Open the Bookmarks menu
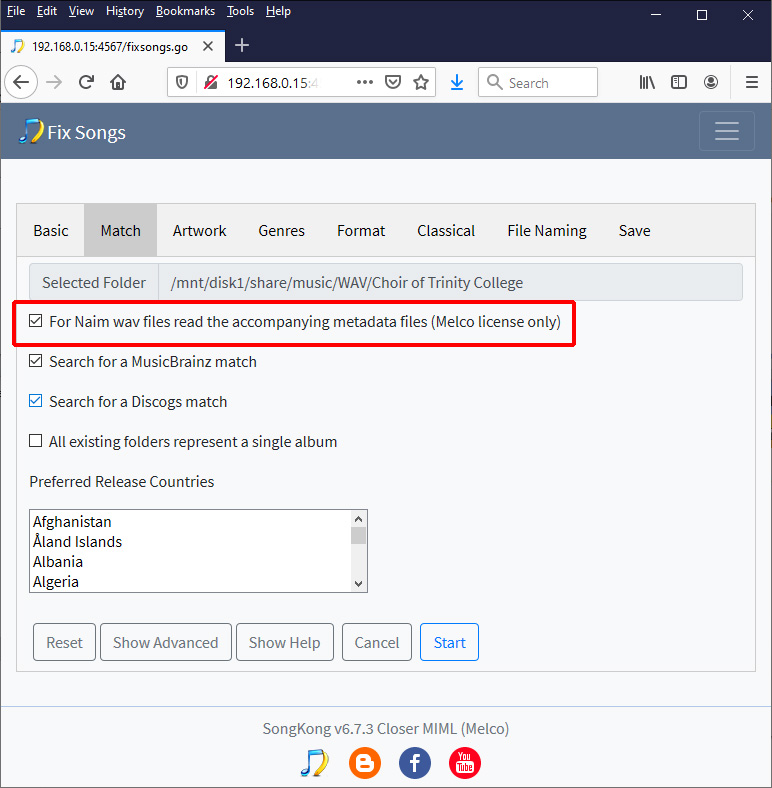 coord(185,11)
